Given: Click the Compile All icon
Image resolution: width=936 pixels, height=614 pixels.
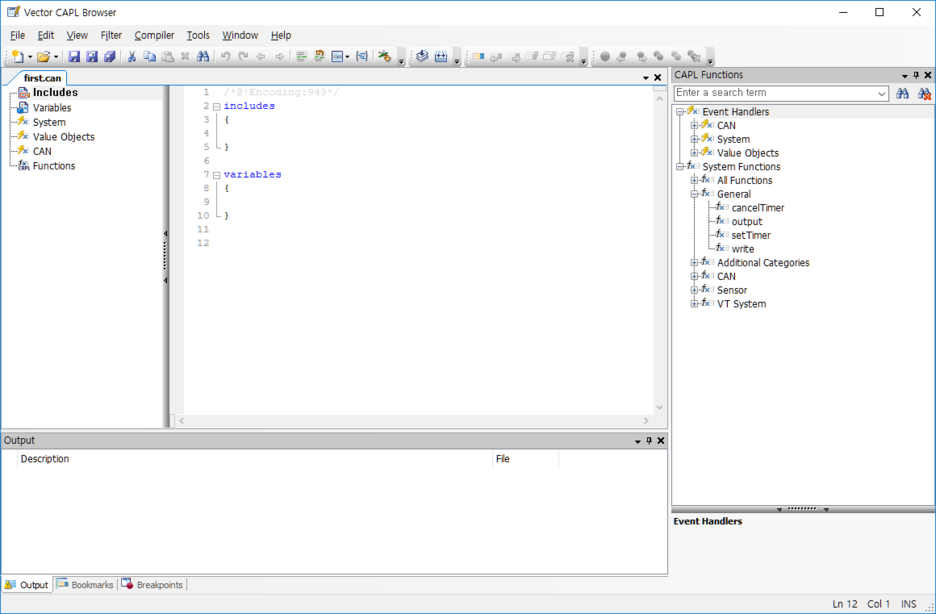Looking at the screenshot, I should pyautogui.click(x=441, y=57).
